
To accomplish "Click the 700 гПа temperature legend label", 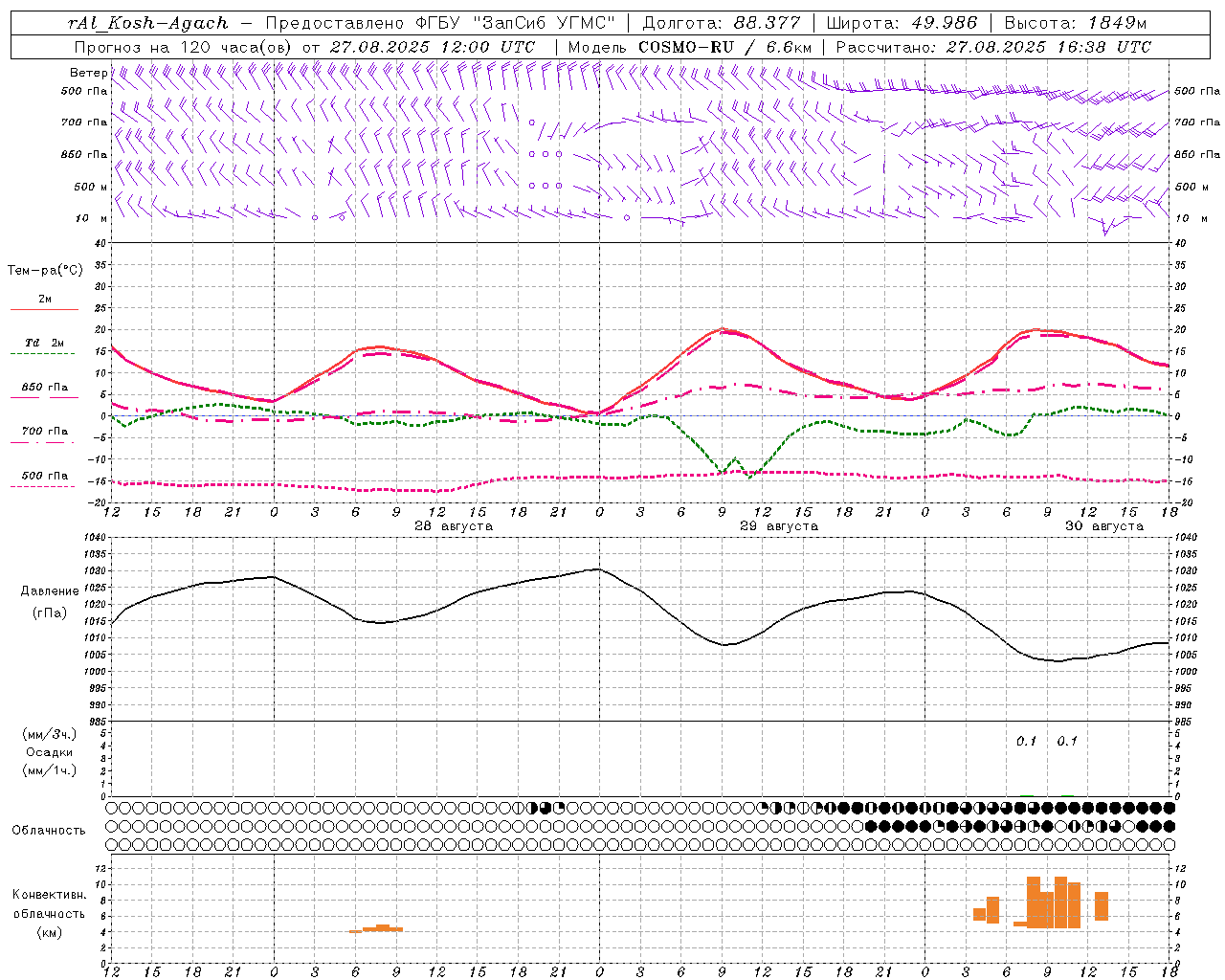I will 45,432.
